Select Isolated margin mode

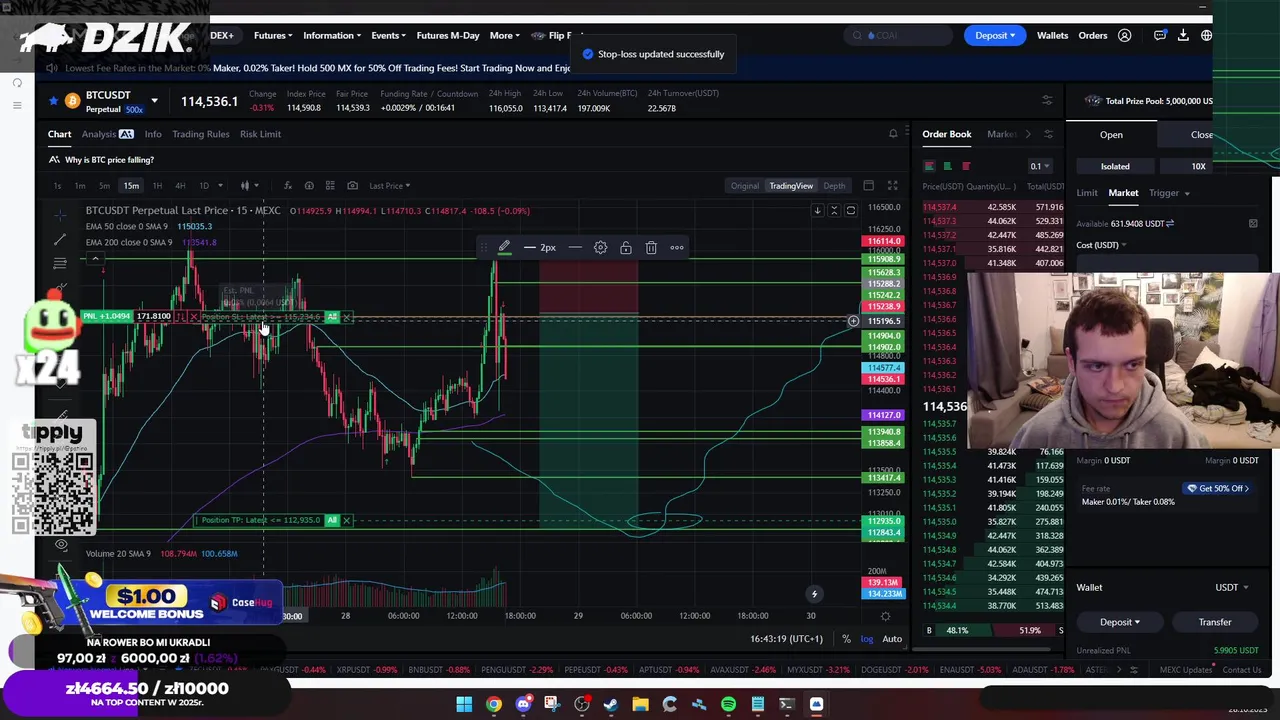point(1115,167)
